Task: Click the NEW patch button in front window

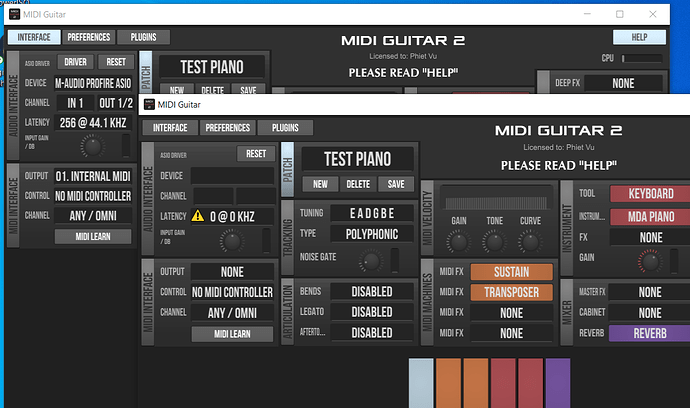Action: coord(320,184)
